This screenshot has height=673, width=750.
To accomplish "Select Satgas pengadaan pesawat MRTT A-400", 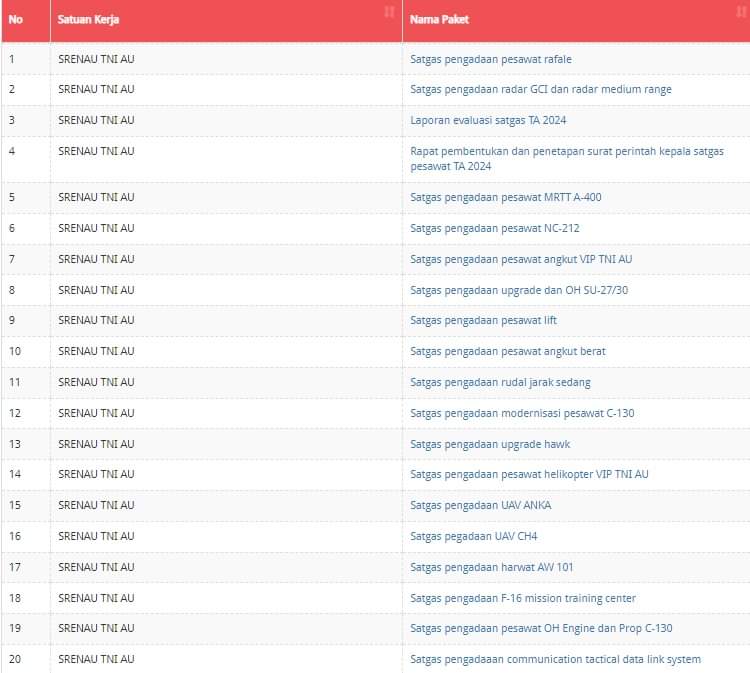I will (x=505, y=197).
